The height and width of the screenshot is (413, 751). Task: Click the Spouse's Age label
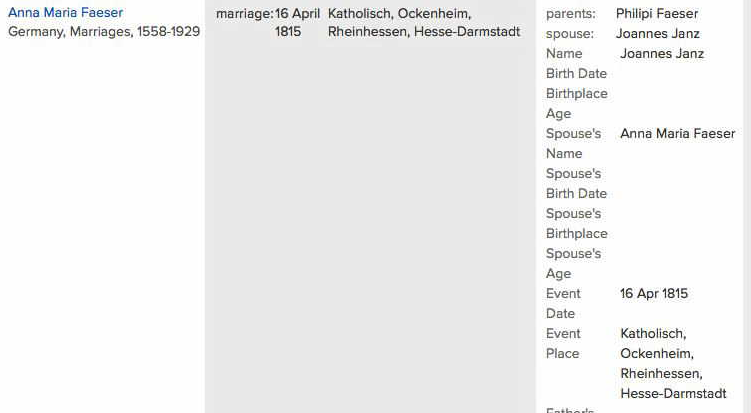pyautogui.click(x=573, y=263)
